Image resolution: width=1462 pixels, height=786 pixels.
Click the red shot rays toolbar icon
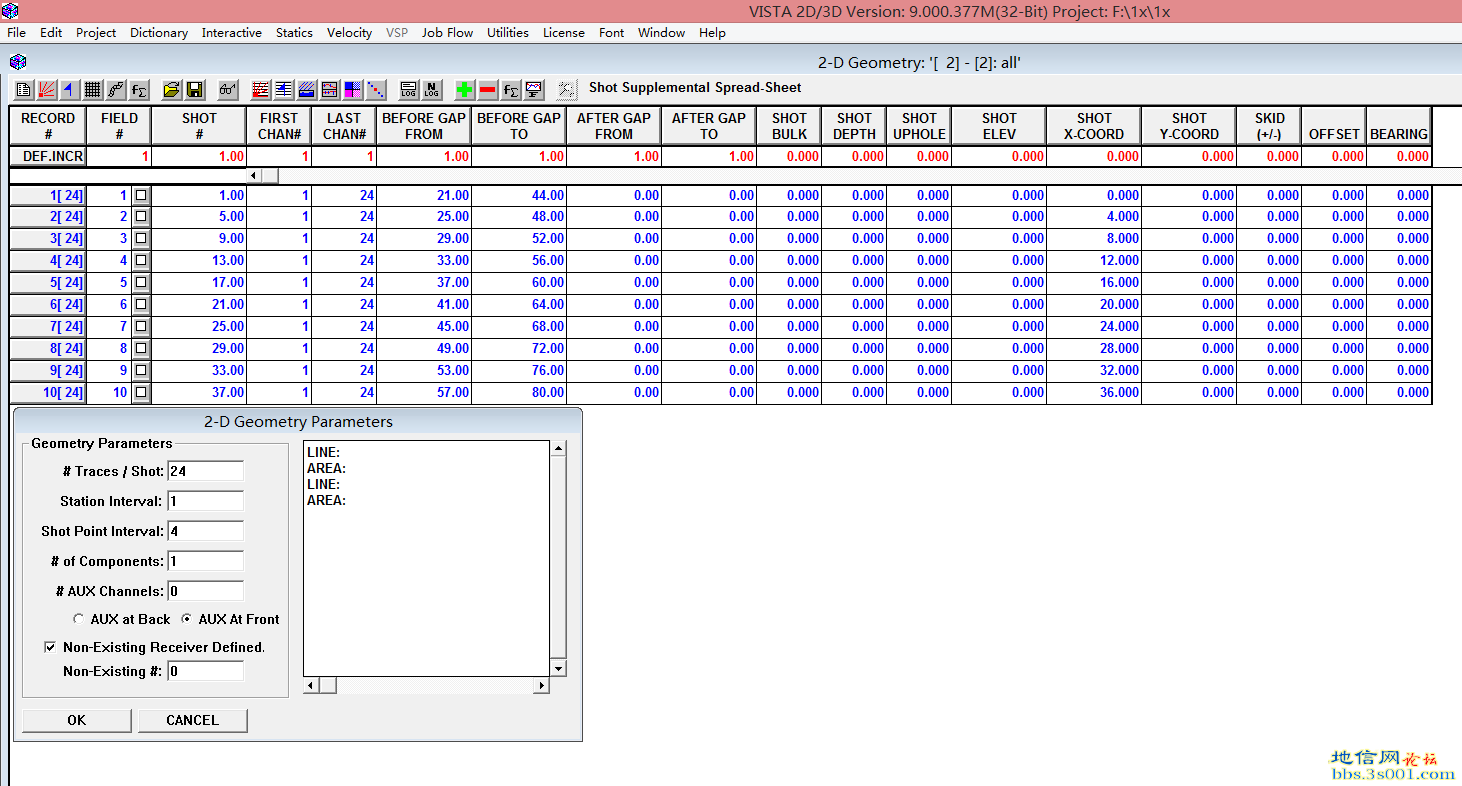click(46, 90)
